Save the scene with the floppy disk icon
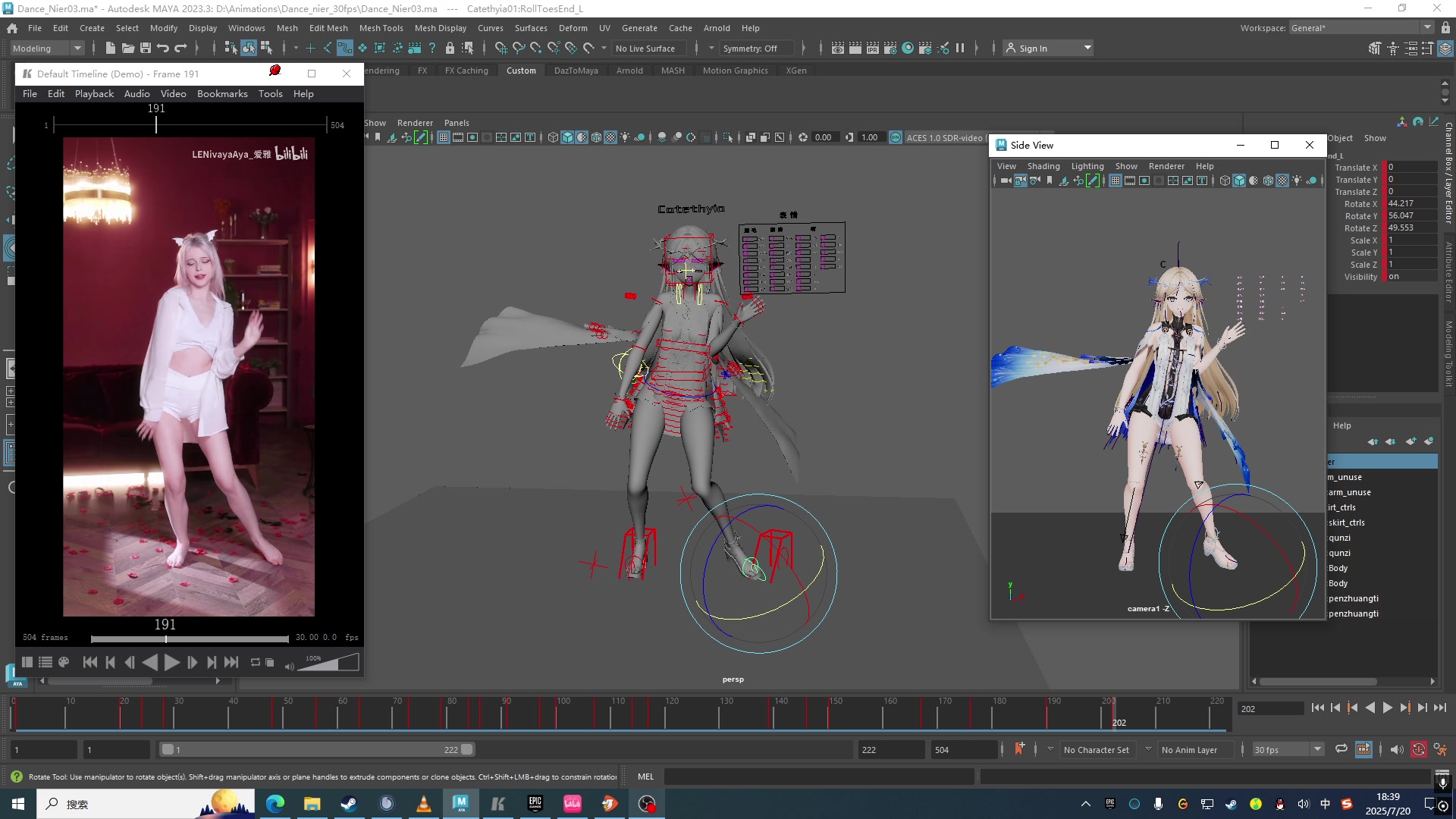 click(x=146, y=48)
